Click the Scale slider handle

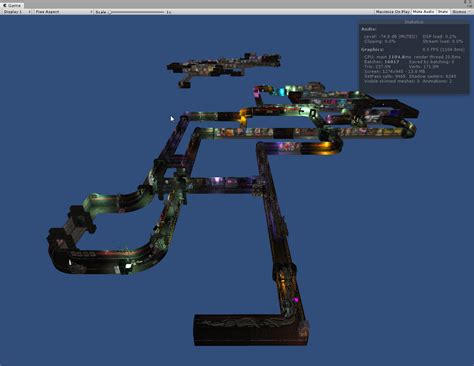click(x=110, y=12)
